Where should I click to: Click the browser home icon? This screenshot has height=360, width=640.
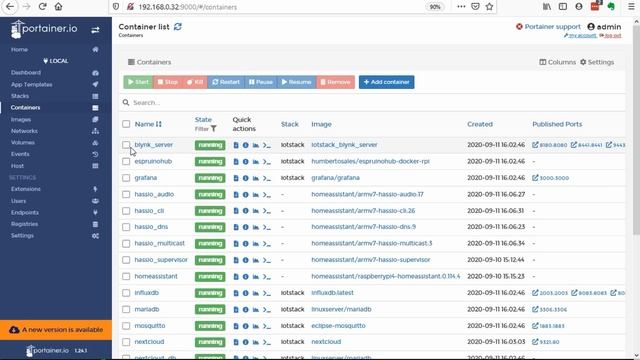[58, 7]
